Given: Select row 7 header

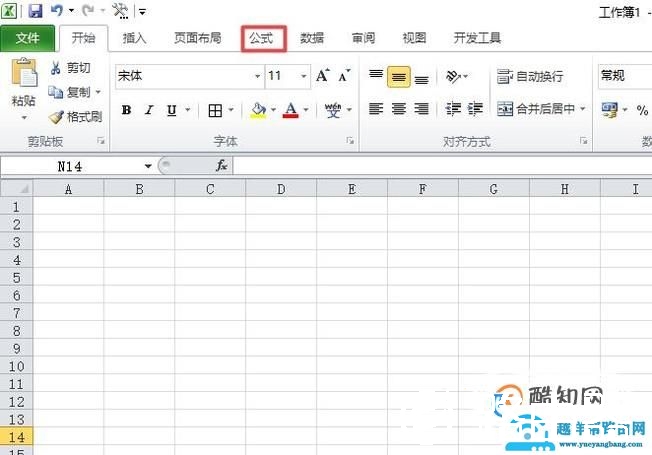Looking at the screenshot, I should coord(16,313).
